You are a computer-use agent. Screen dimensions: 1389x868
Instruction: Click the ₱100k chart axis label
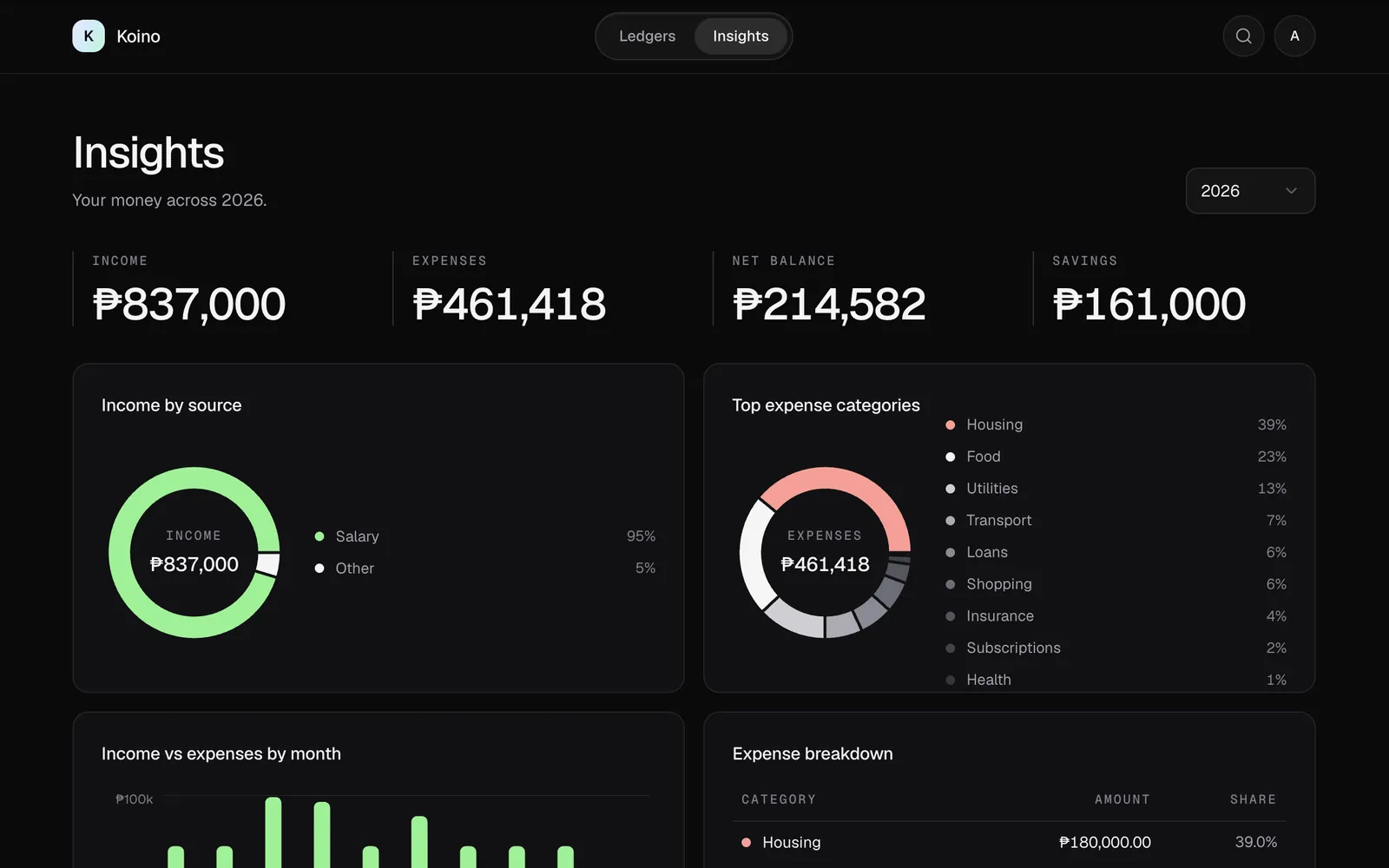point(135,799)
